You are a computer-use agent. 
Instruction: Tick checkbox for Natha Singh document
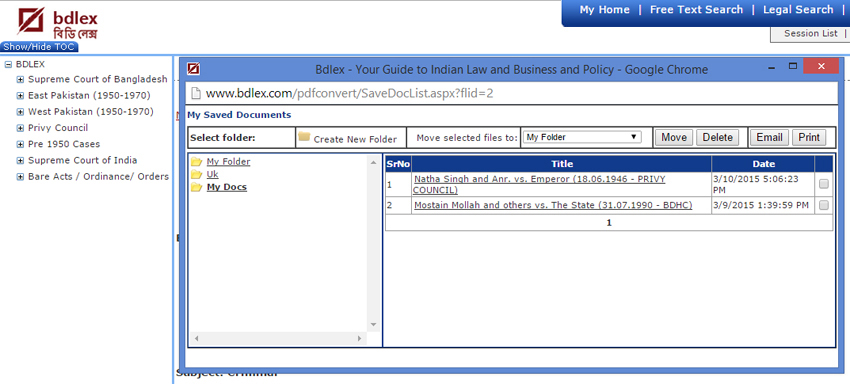click(823, 184)
